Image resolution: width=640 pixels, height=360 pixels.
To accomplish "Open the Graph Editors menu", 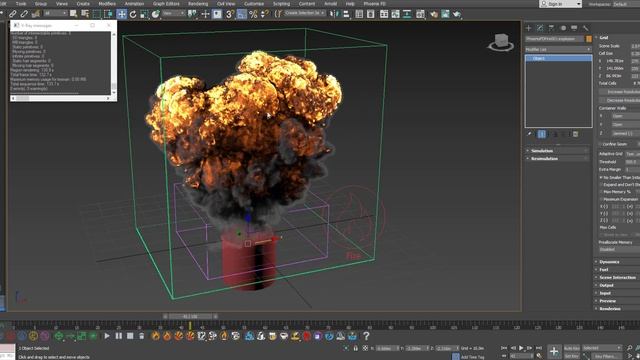I will click(166, 4).
